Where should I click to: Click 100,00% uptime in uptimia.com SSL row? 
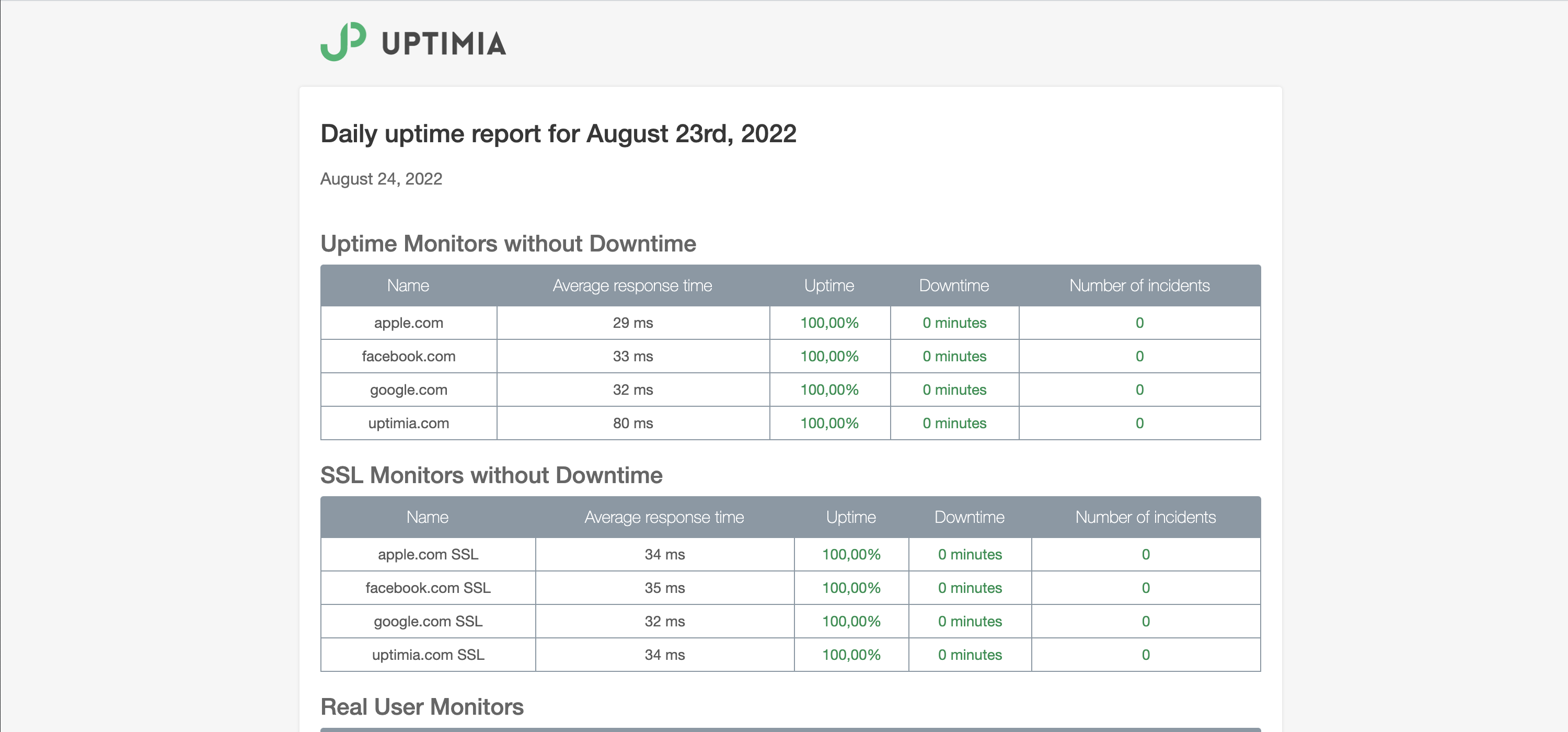[x=851, y=655]
